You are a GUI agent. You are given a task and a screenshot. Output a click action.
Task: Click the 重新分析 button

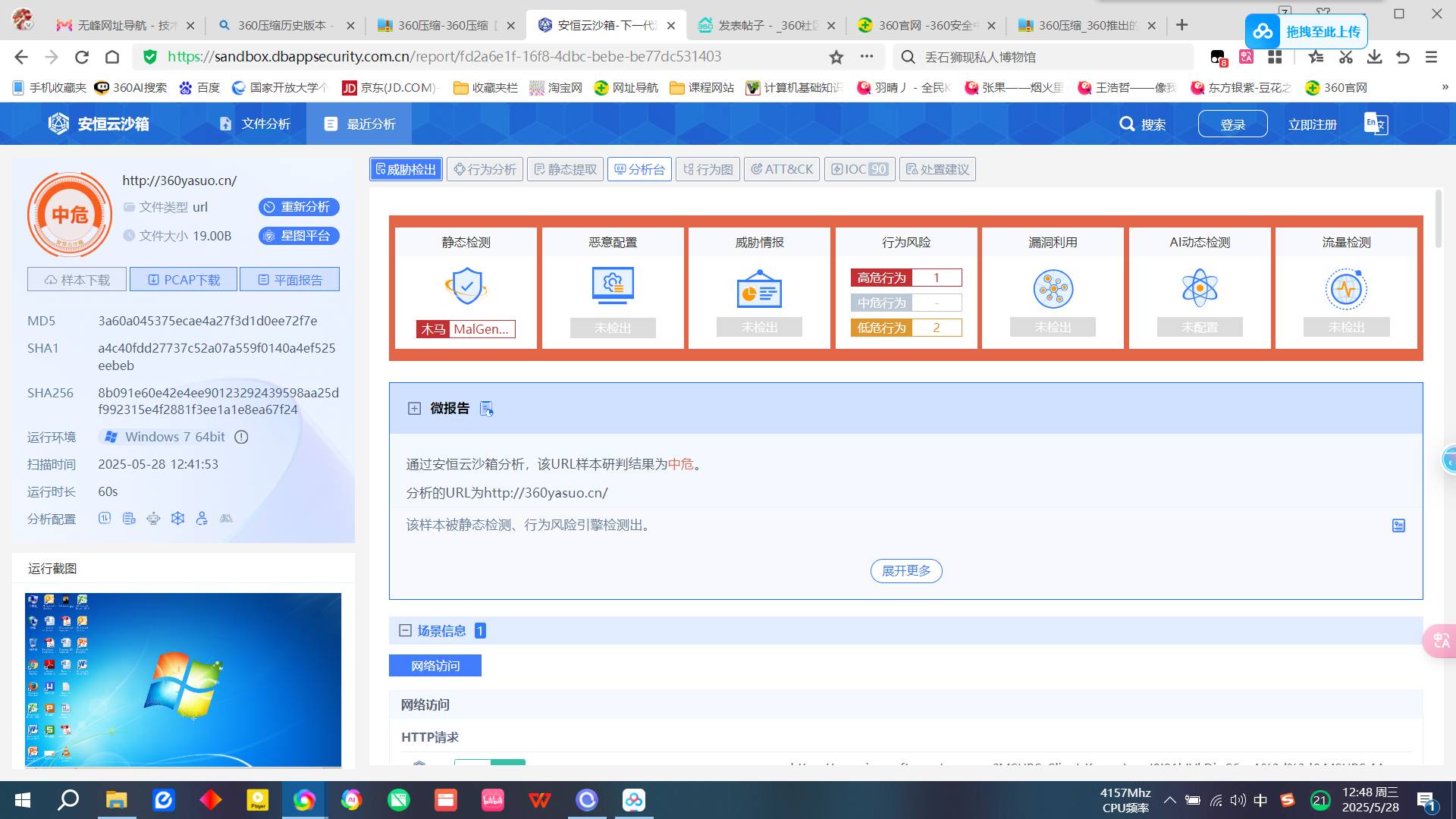click(299, 207)
